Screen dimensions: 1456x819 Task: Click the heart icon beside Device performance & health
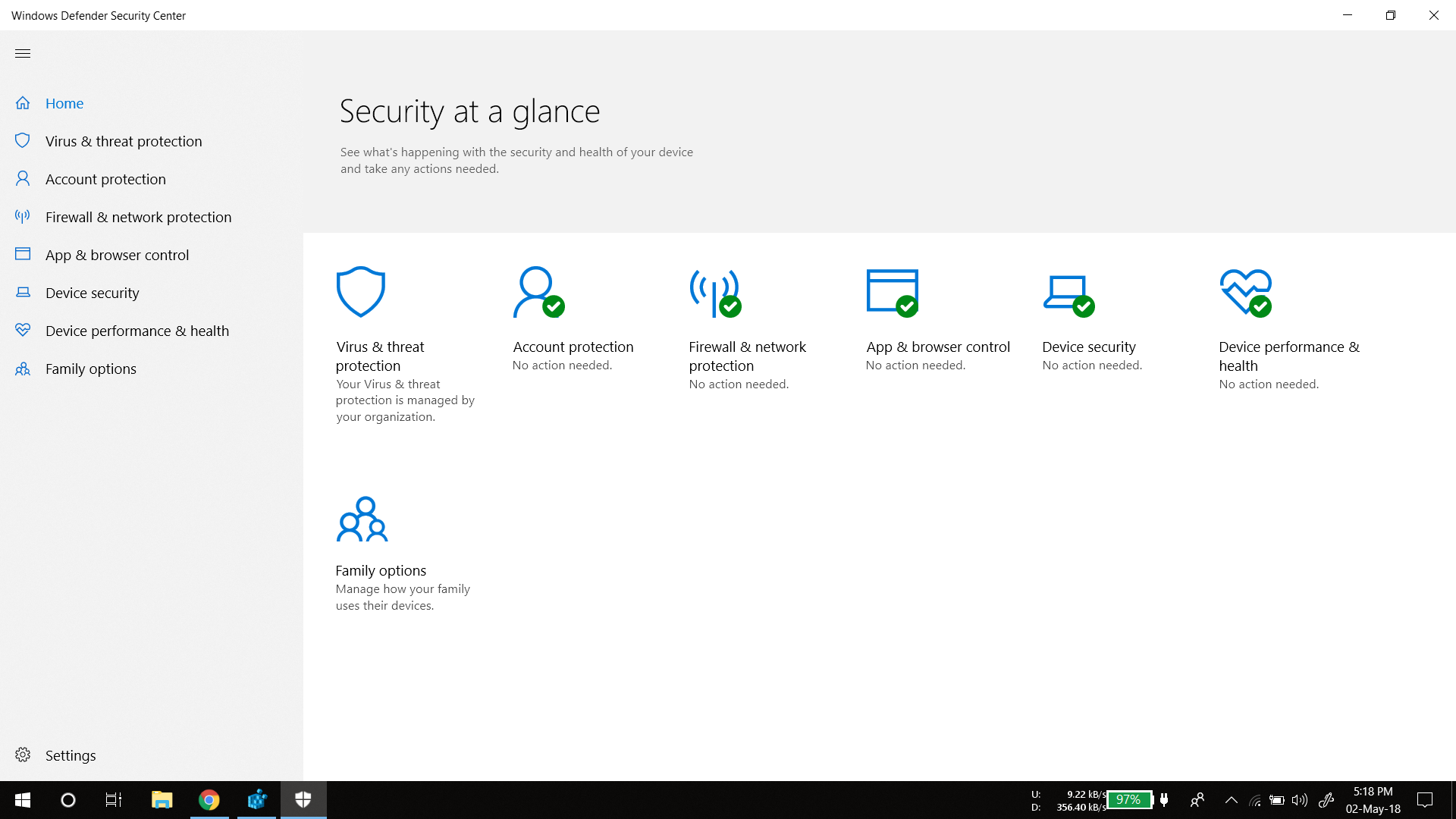click(23, 330)
